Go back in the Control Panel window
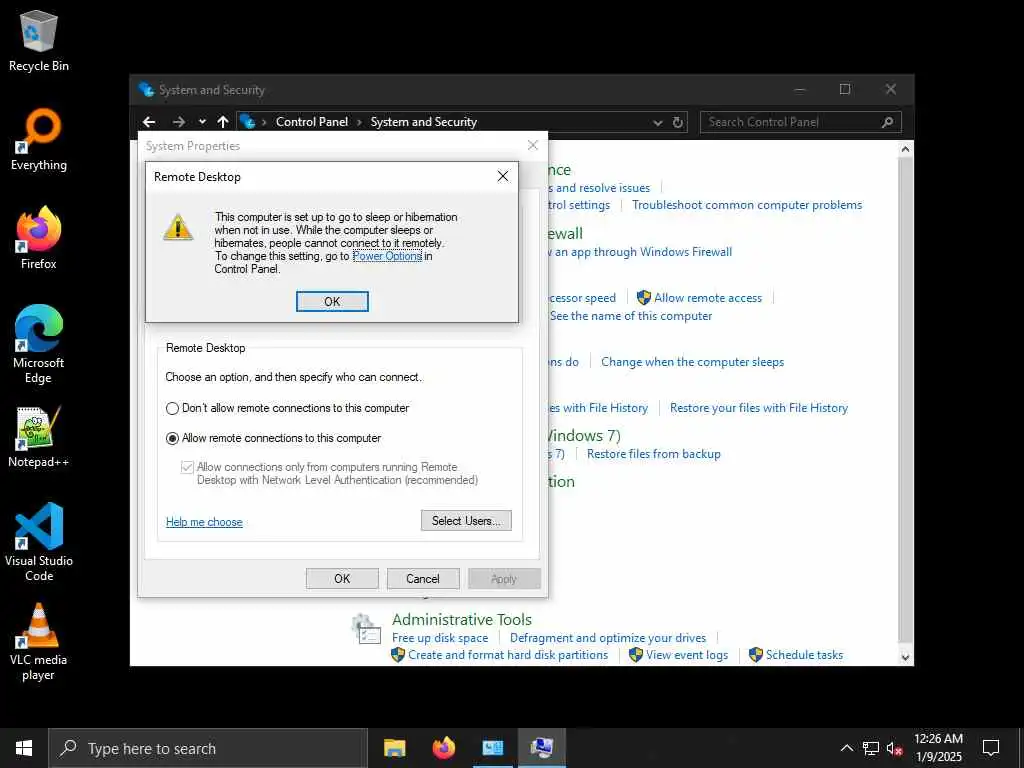Screen dimensions: 1024x768 coord(149,122)
